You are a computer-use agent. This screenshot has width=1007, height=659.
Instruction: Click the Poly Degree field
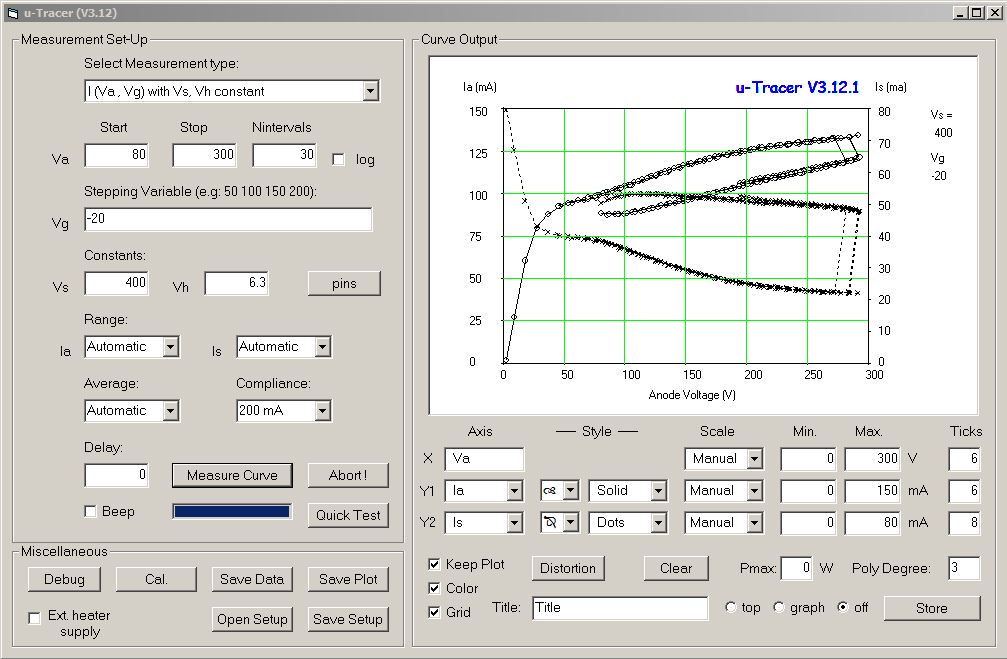point(965,568)
